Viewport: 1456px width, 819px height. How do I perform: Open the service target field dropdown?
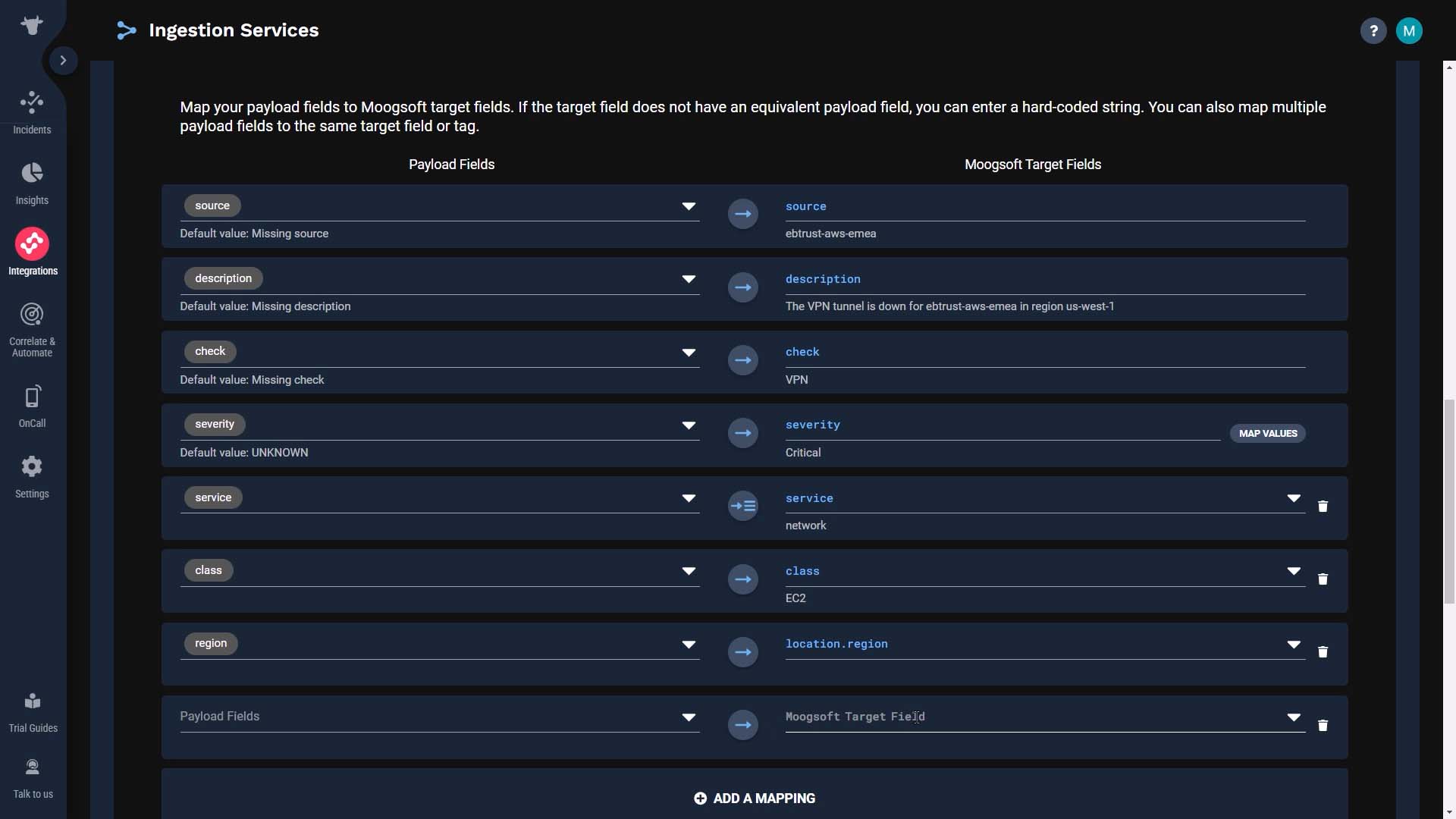click(x=1294, y=498)
